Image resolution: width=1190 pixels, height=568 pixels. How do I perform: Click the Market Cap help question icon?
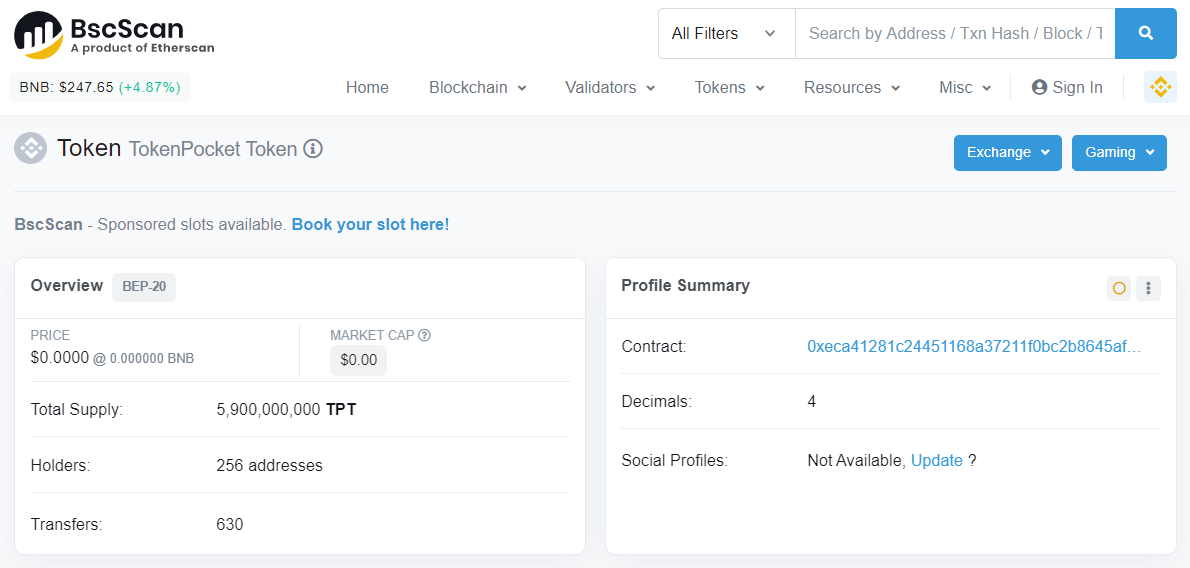(x=424, y=335)
